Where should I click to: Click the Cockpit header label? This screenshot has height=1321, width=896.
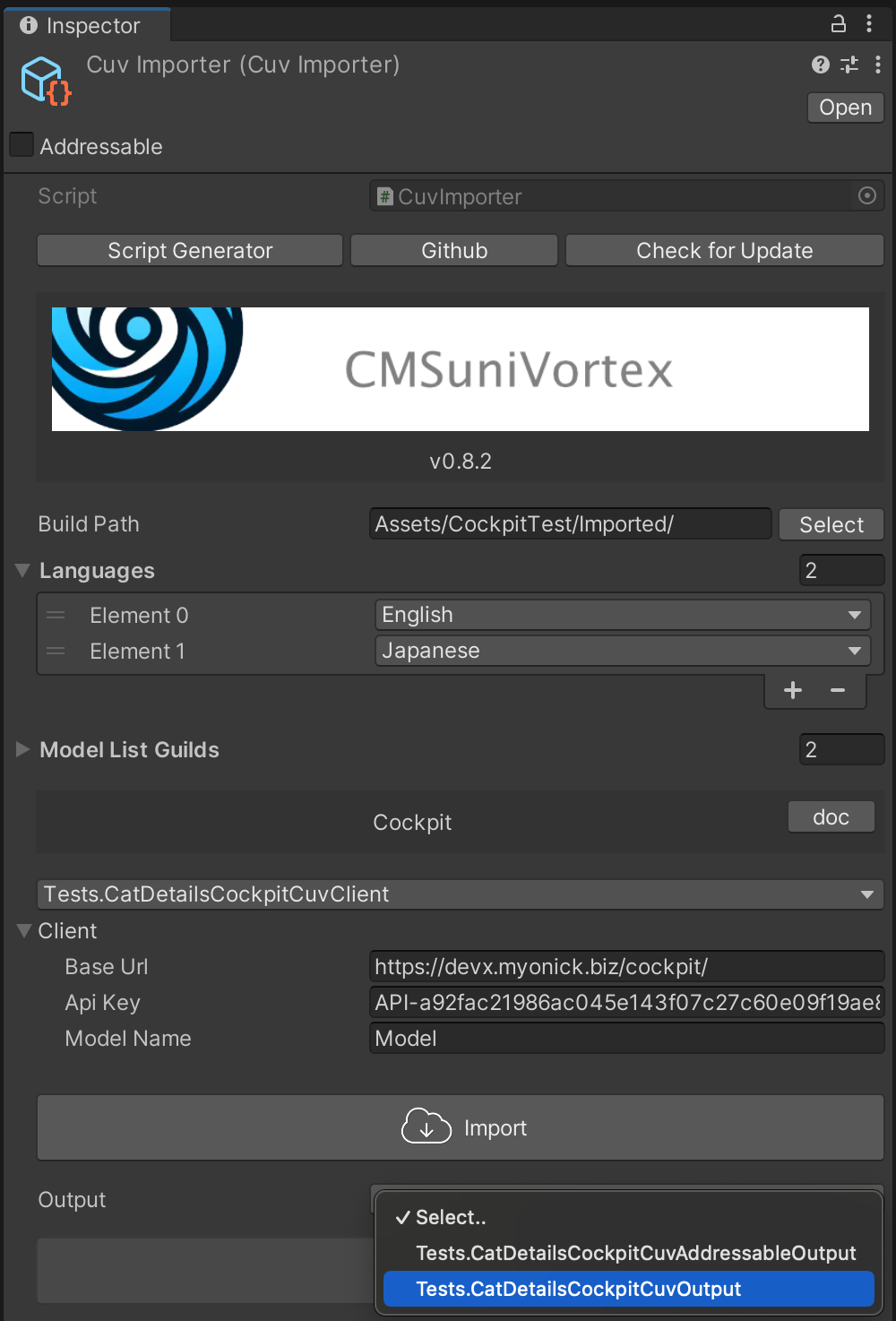pos(412,823)
